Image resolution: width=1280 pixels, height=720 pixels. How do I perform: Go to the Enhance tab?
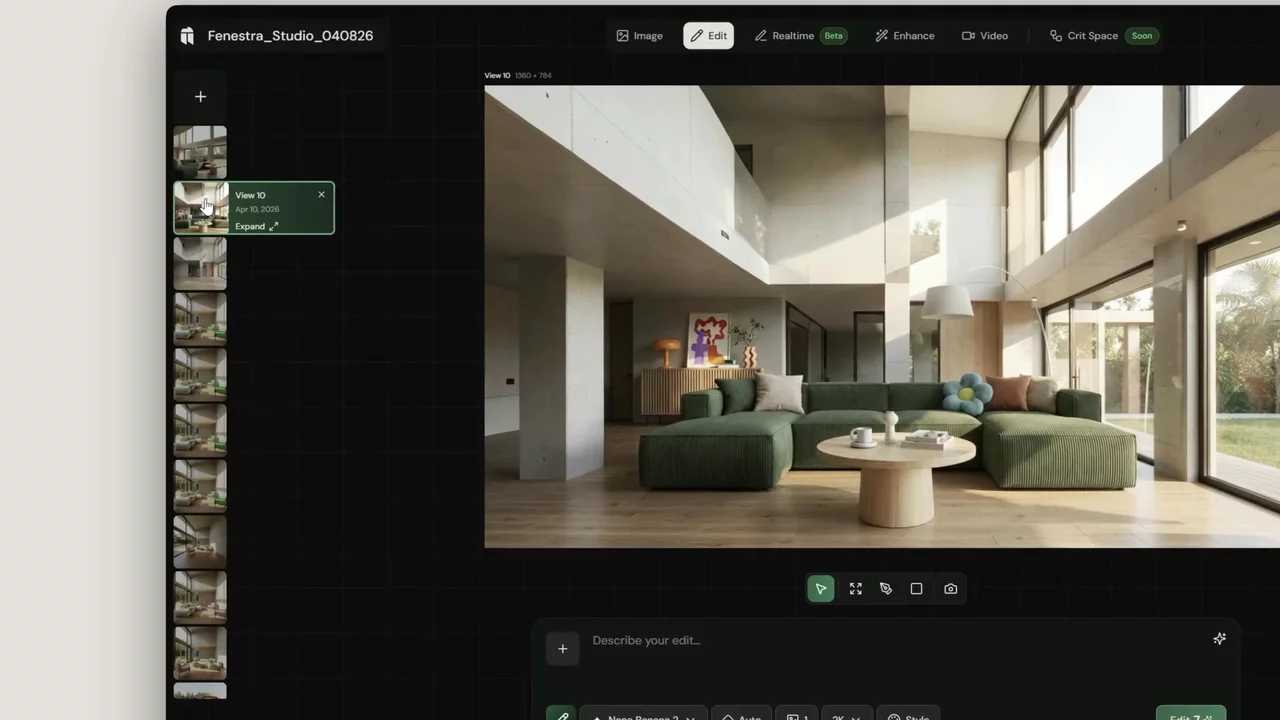(x=904, y=36)
